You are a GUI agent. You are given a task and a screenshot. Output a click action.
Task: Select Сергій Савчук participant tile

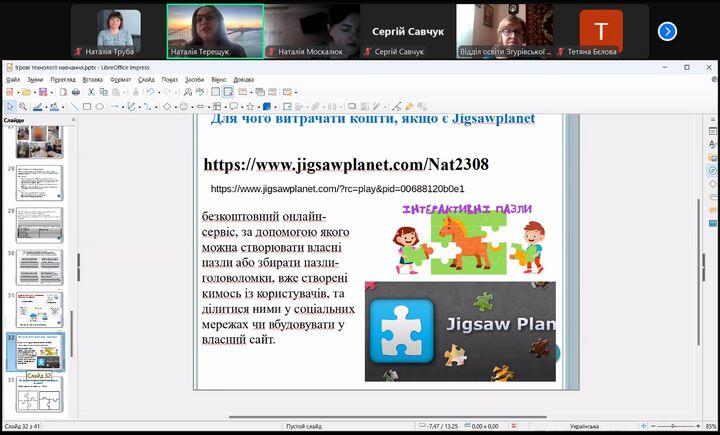pyautogui.click(x=408, y=31)
